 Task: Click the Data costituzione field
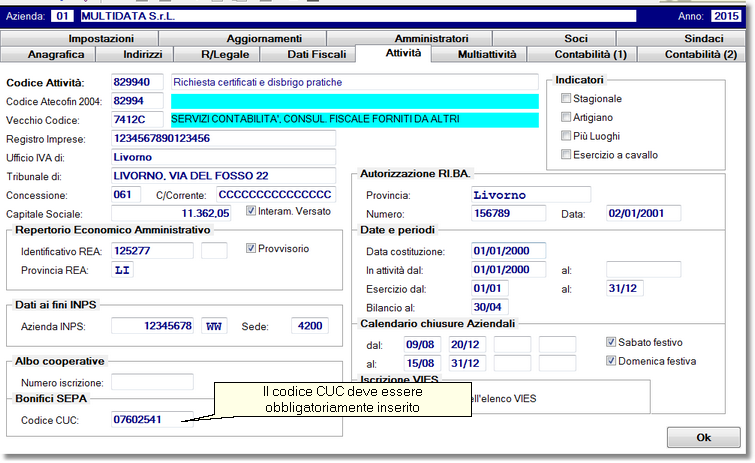coord(508,251)
